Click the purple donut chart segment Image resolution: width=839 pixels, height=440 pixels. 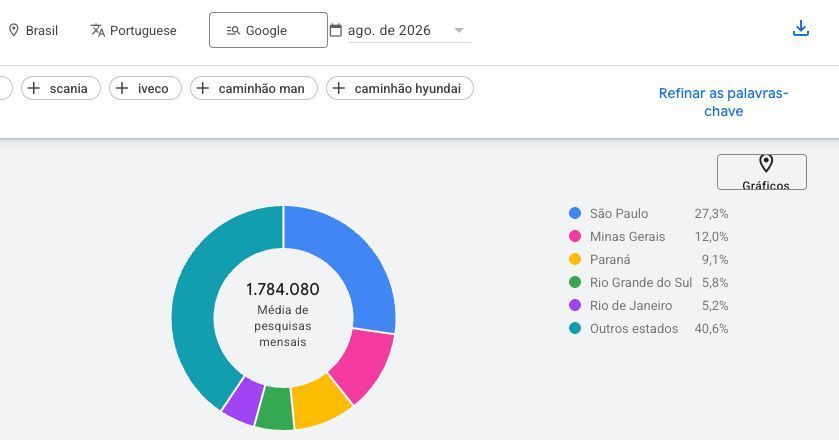(x=243, y=401)
